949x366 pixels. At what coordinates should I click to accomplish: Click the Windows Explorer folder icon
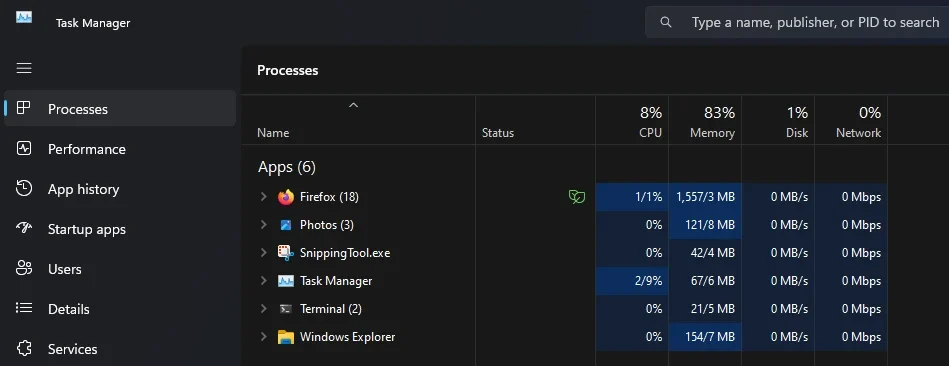[286, 337]
